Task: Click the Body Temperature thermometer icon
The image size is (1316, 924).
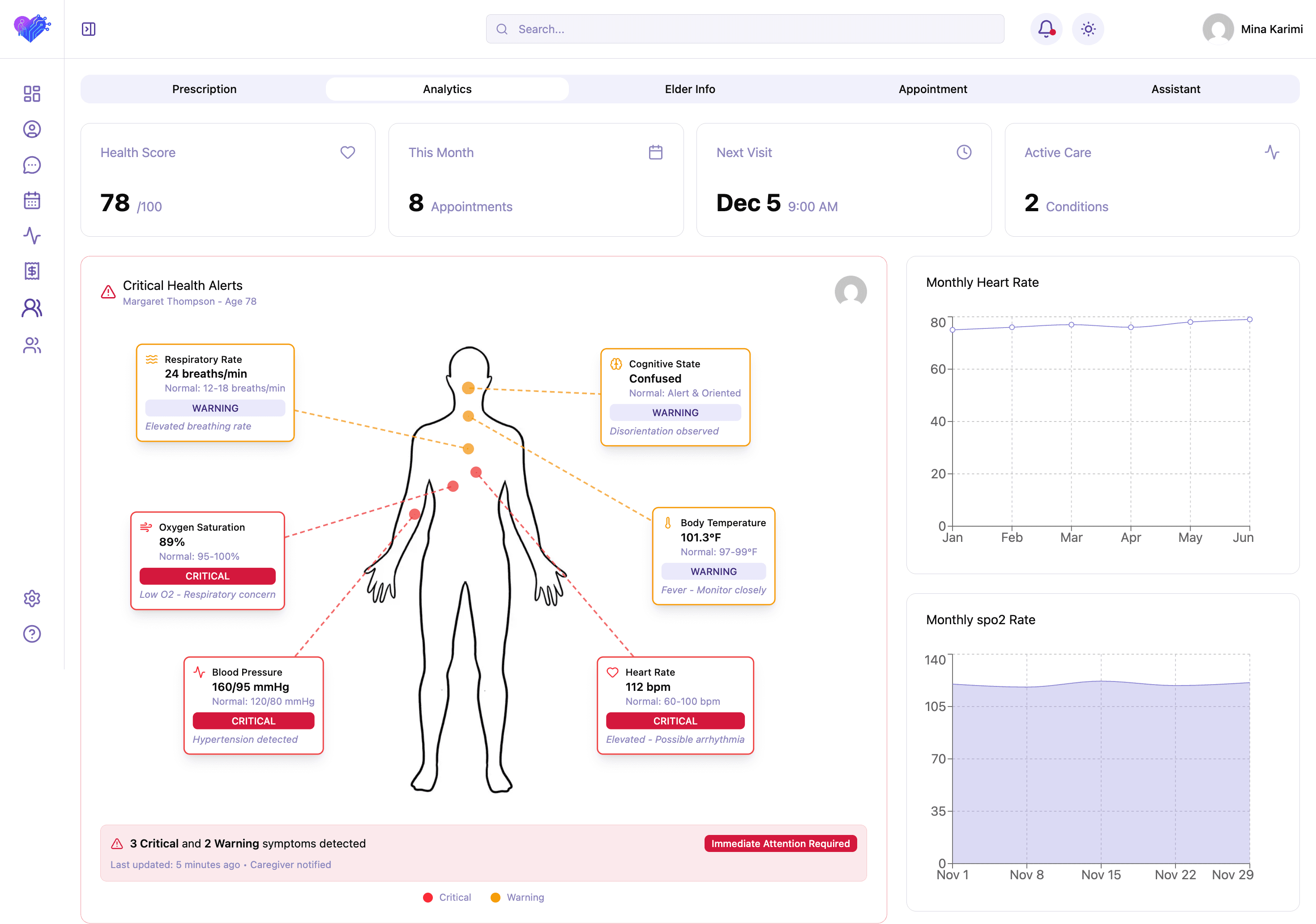Action: (x=668, y=523)
